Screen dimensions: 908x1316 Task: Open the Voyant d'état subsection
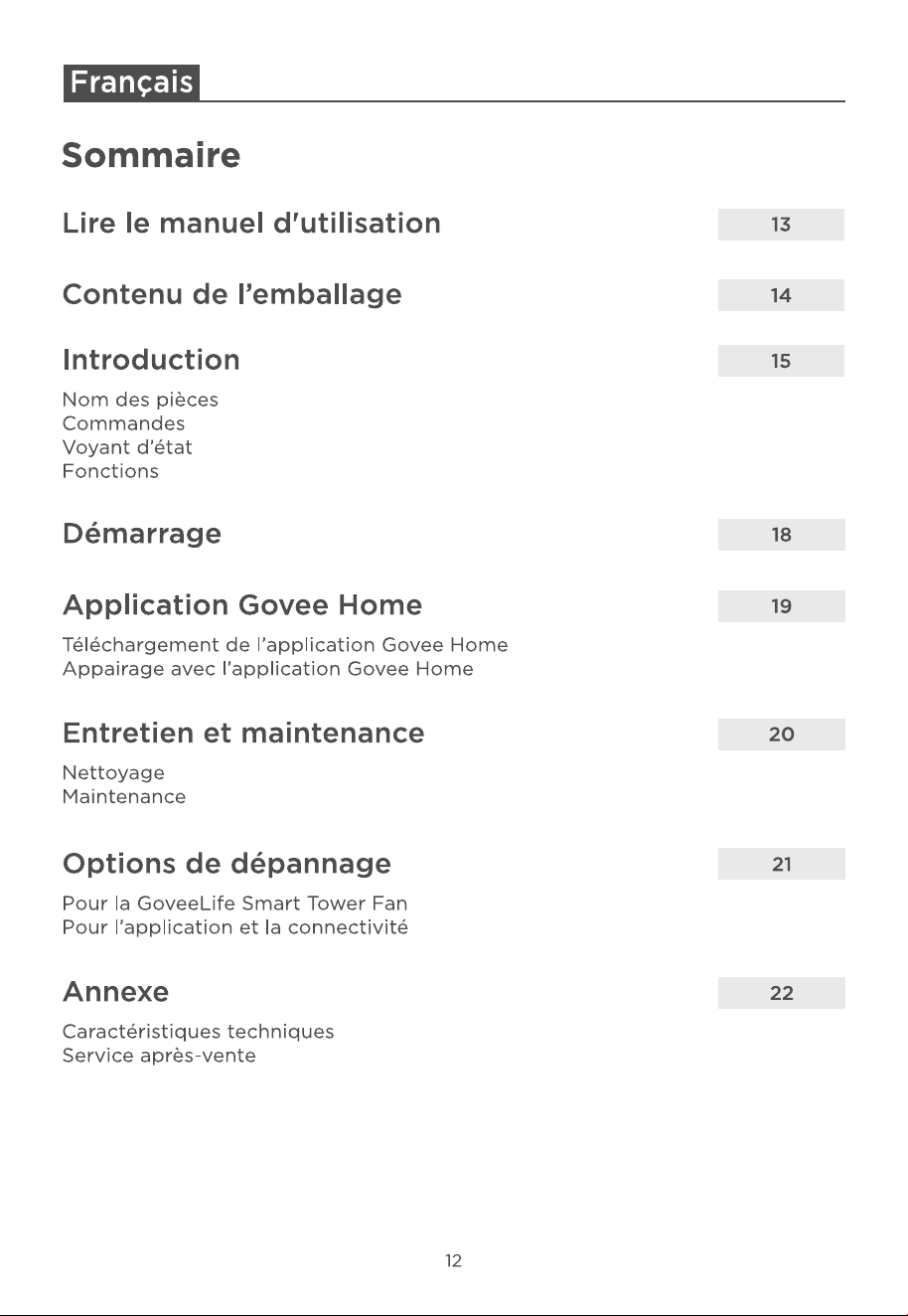pos(127,447)
